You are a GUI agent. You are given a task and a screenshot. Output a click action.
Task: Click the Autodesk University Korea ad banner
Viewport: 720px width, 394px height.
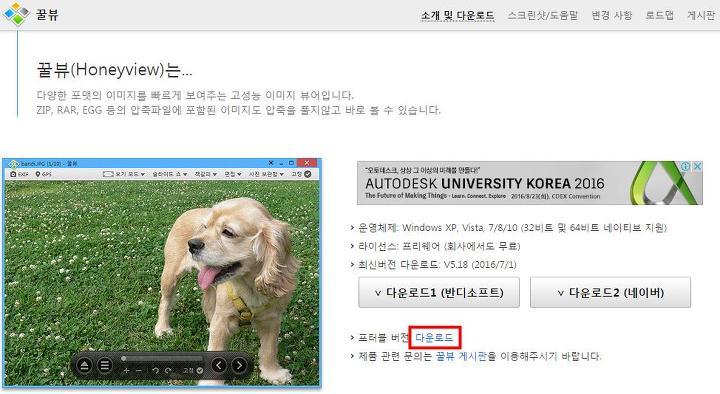(529, 183)
